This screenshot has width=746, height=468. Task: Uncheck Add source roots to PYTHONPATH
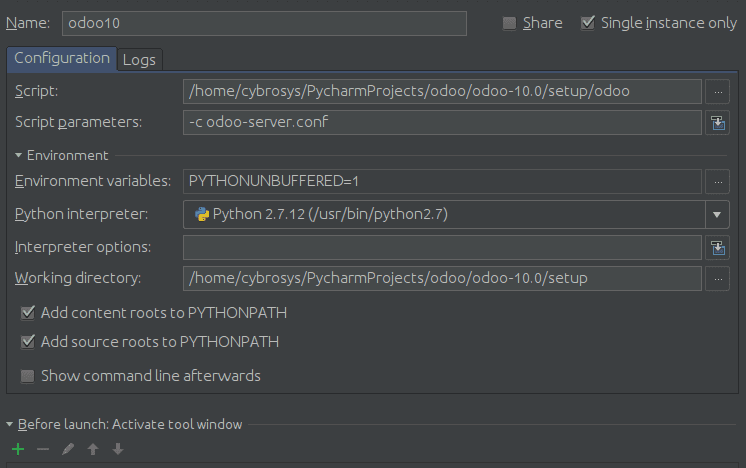pyautogui.click(x=28, y=342)
